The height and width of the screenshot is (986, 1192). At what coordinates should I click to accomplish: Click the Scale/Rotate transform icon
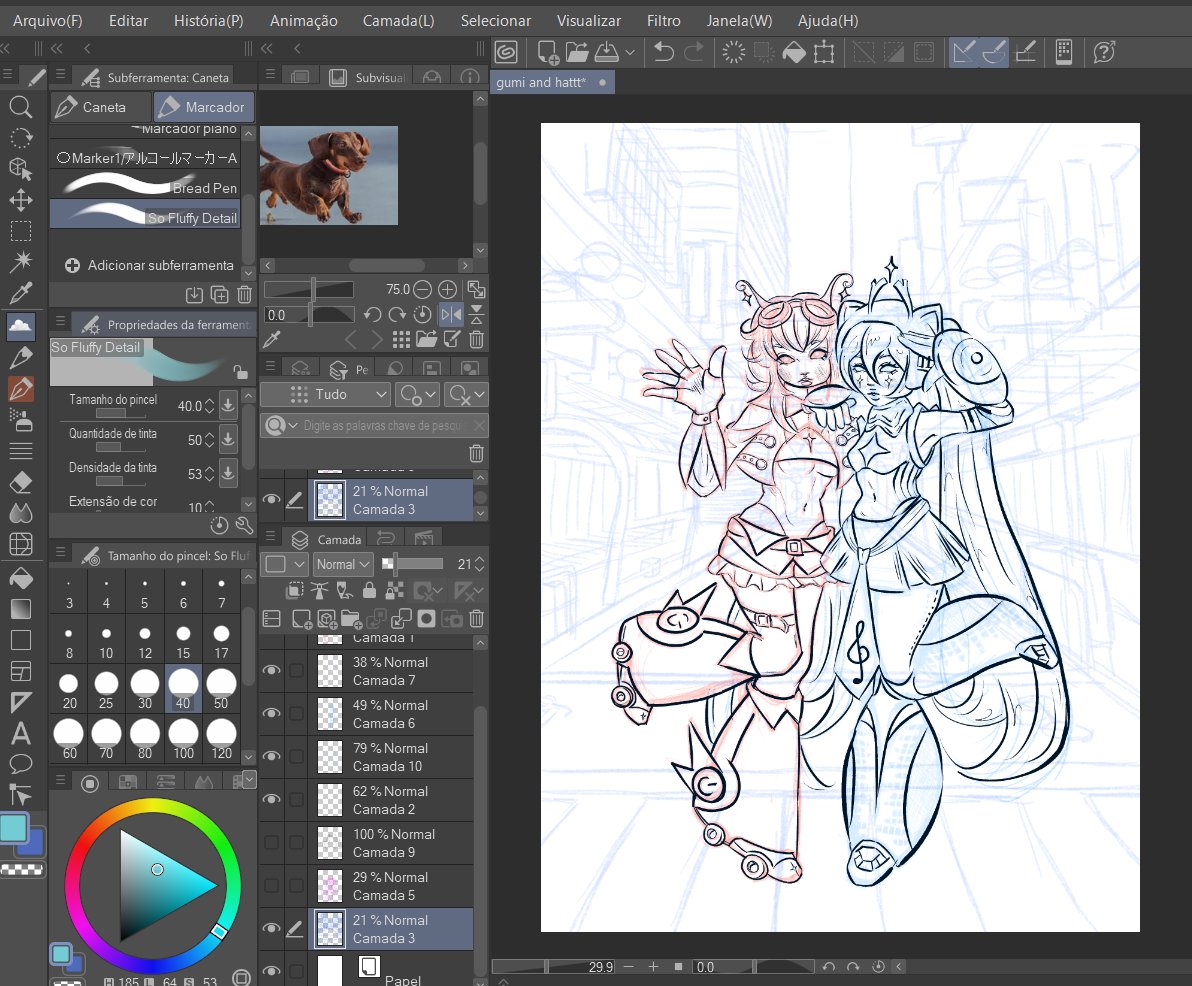(824, 52)
